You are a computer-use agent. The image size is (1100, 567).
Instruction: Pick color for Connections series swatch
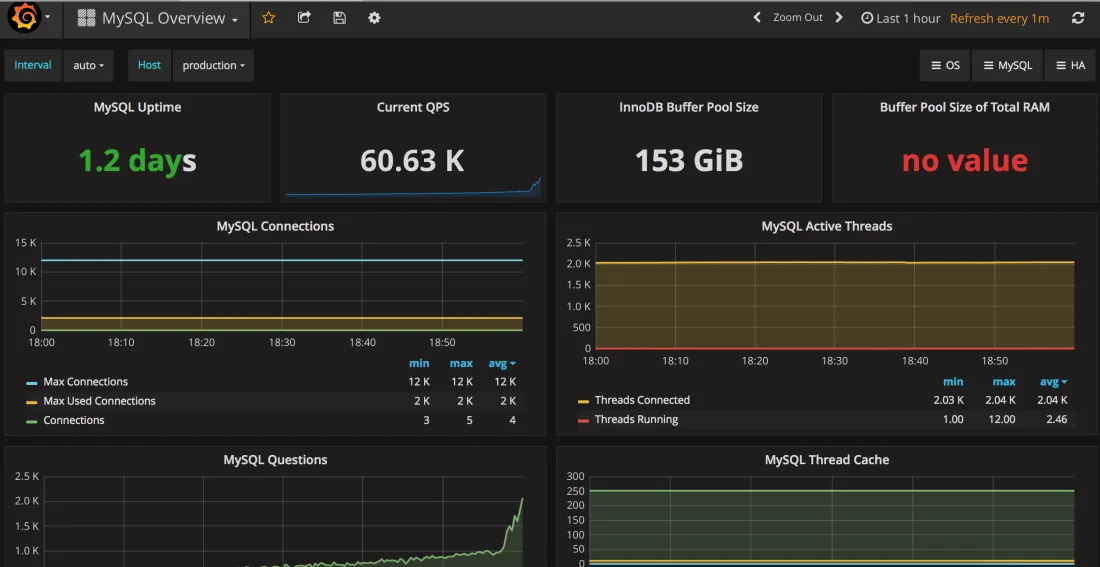coord(32,421)
